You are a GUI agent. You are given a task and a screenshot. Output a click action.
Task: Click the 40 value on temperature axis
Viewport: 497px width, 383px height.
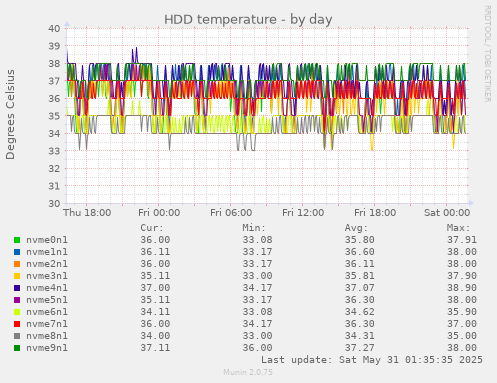point(54,28)
